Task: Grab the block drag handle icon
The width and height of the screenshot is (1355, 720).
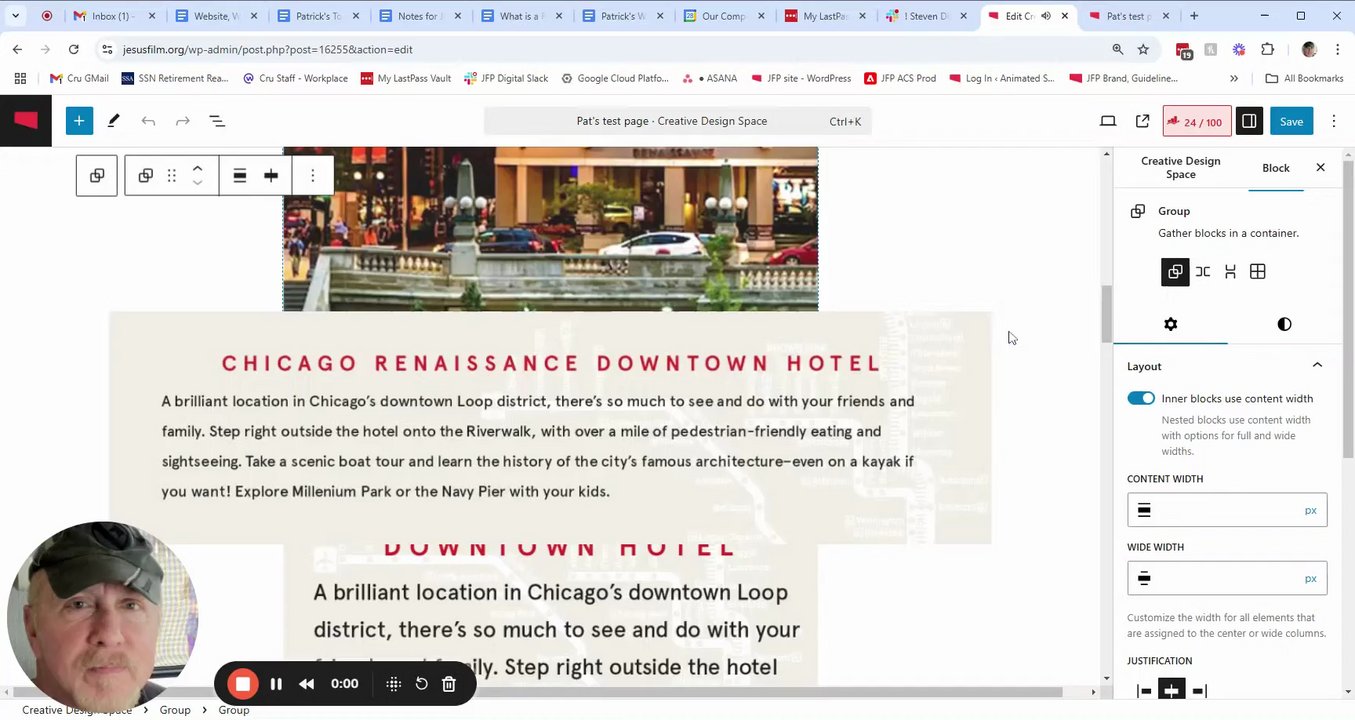Action: click(172, 176)
